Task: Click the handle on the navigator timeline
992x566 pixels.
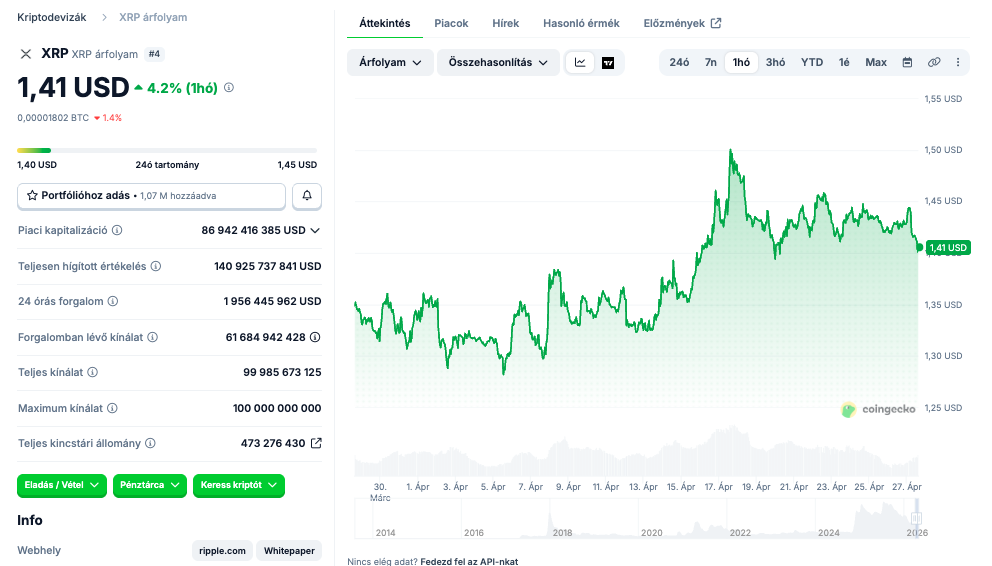Action: point(916,518)
